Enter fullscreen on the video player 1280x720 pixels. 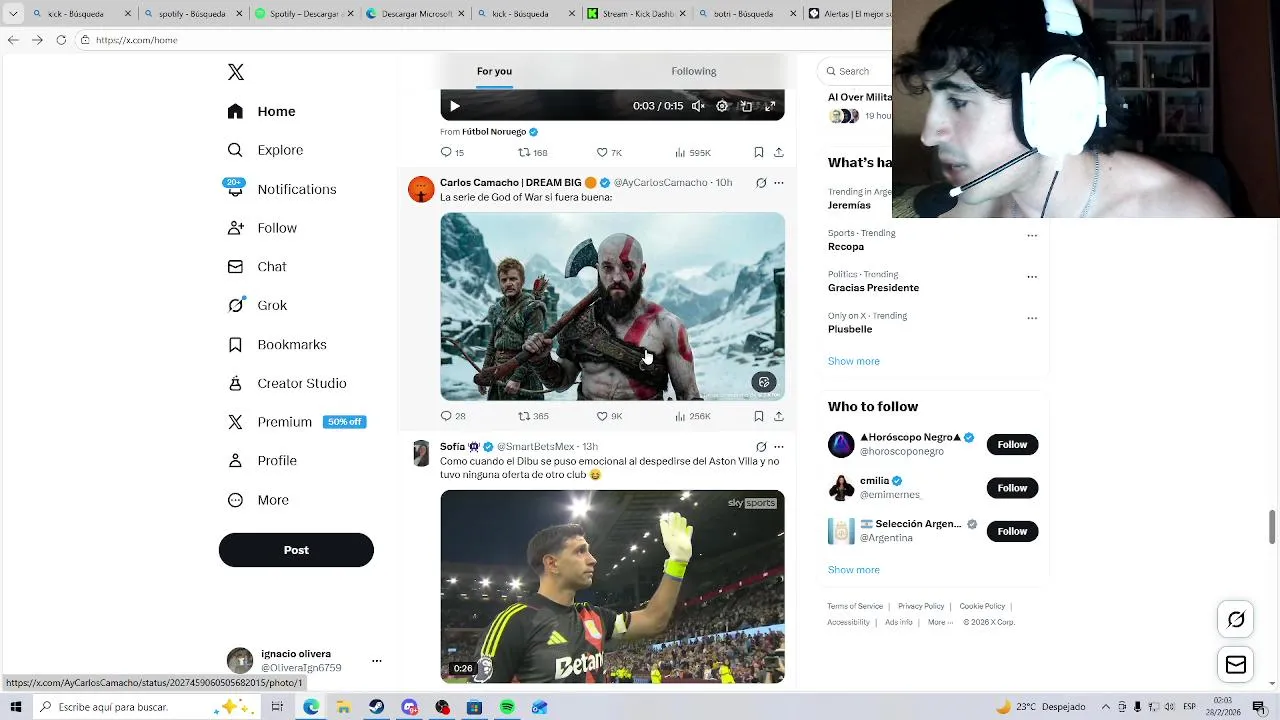(x=770, y=106)
